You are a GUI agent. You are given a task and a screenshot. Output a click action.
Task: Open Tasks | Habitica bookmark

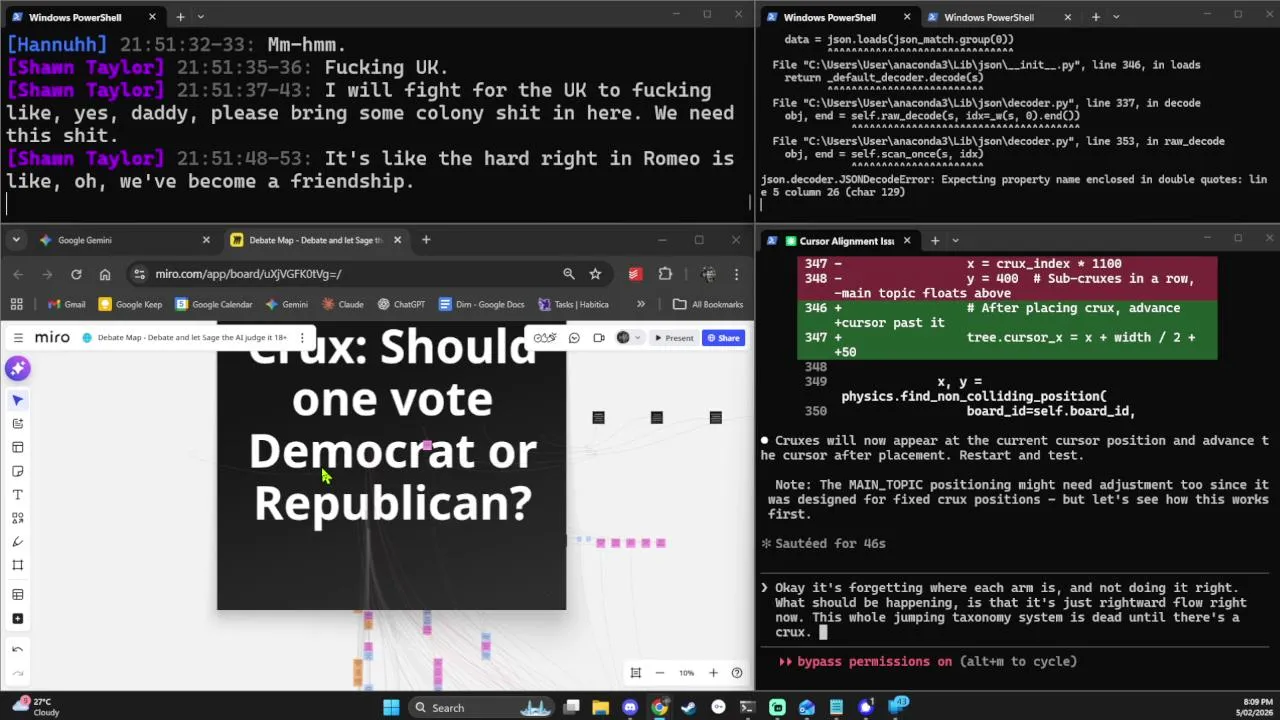click(x=574, y=304)
